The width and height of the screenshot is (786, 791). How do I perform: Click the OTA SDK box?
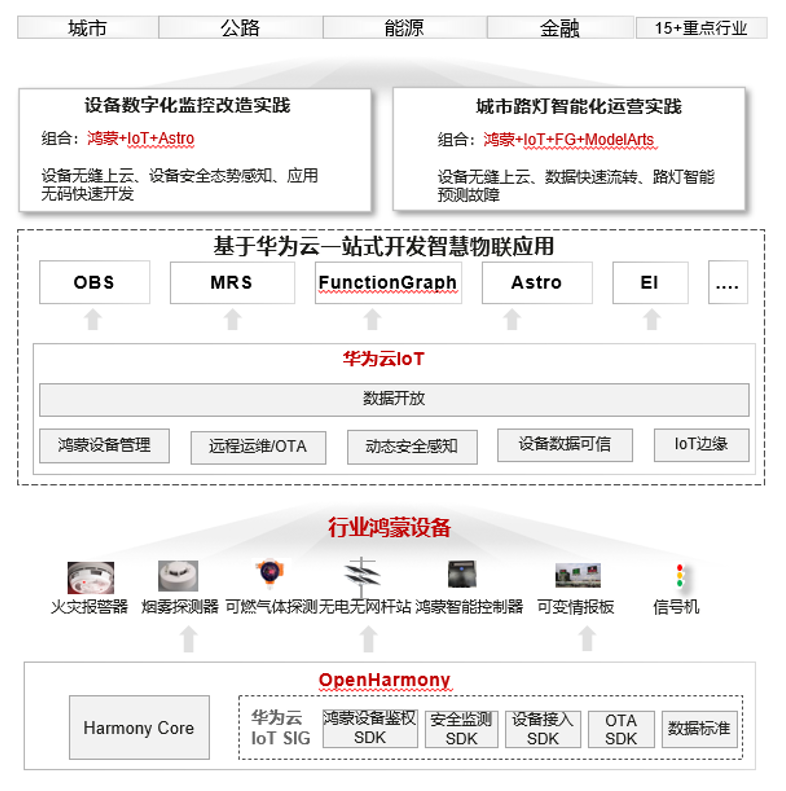[x=621, y=729]
